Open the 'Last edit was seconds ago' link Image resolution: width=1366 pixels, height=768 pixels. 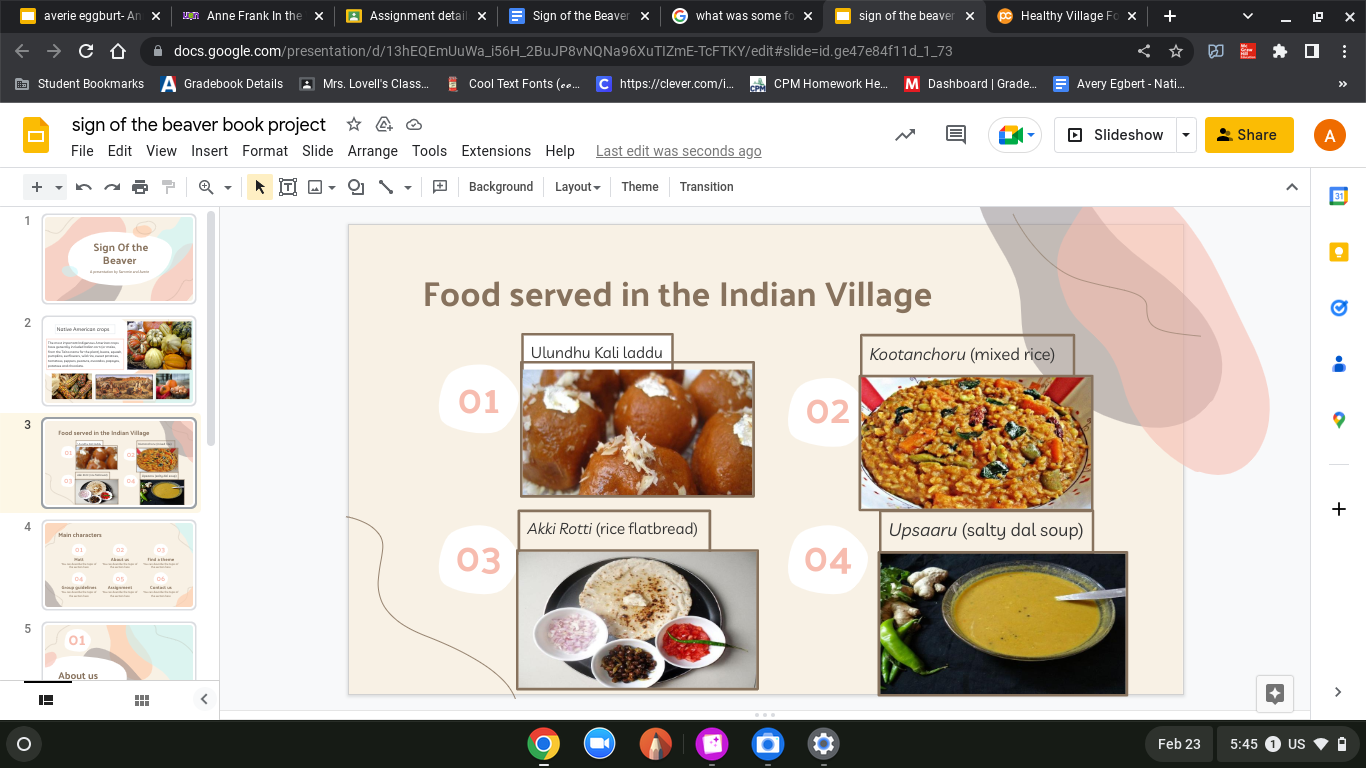(x=678, y=151)
